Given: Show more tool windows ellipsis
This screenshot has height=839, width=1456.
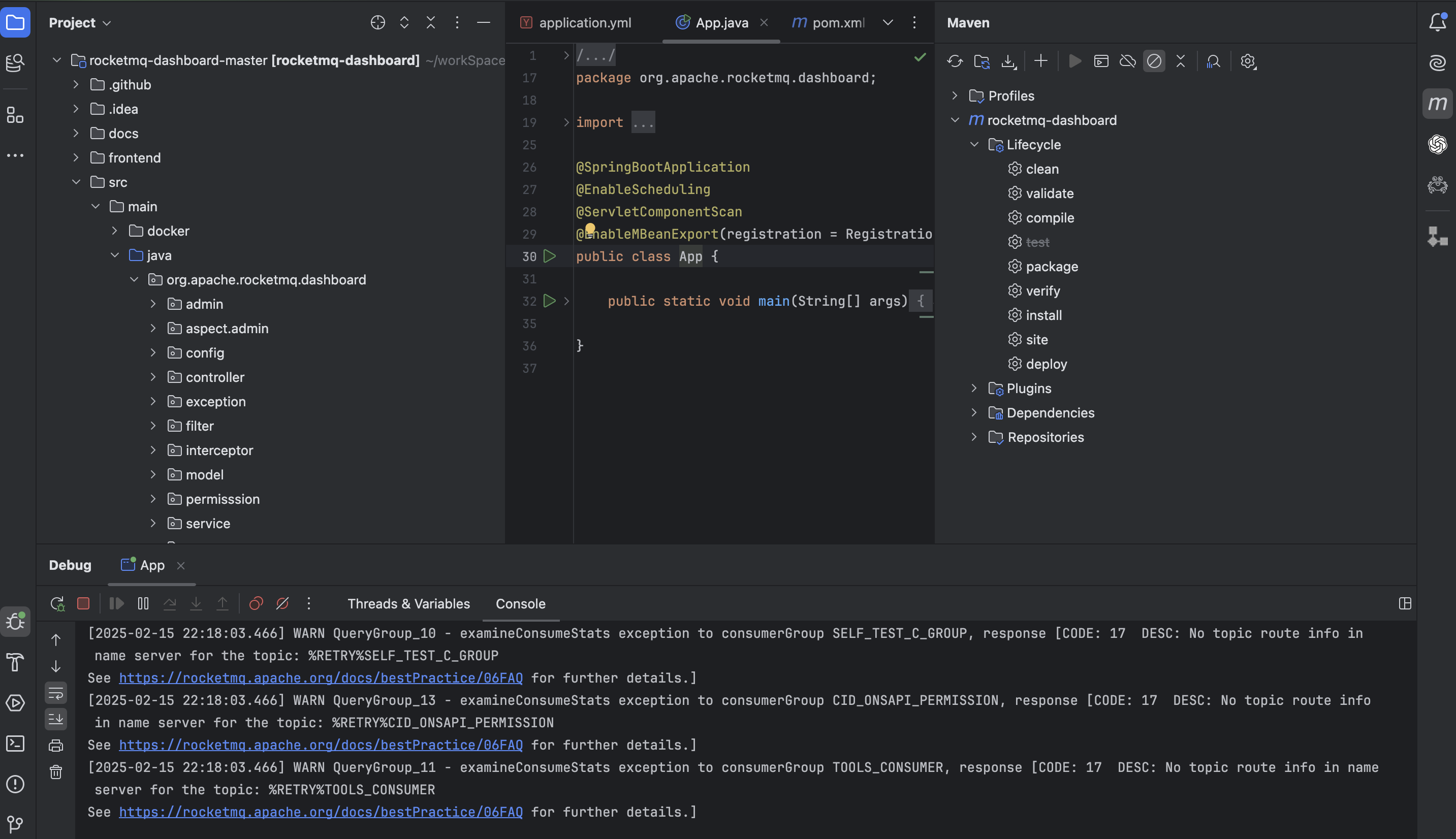Looking at the screenshot, I should [x=16, y=155].
